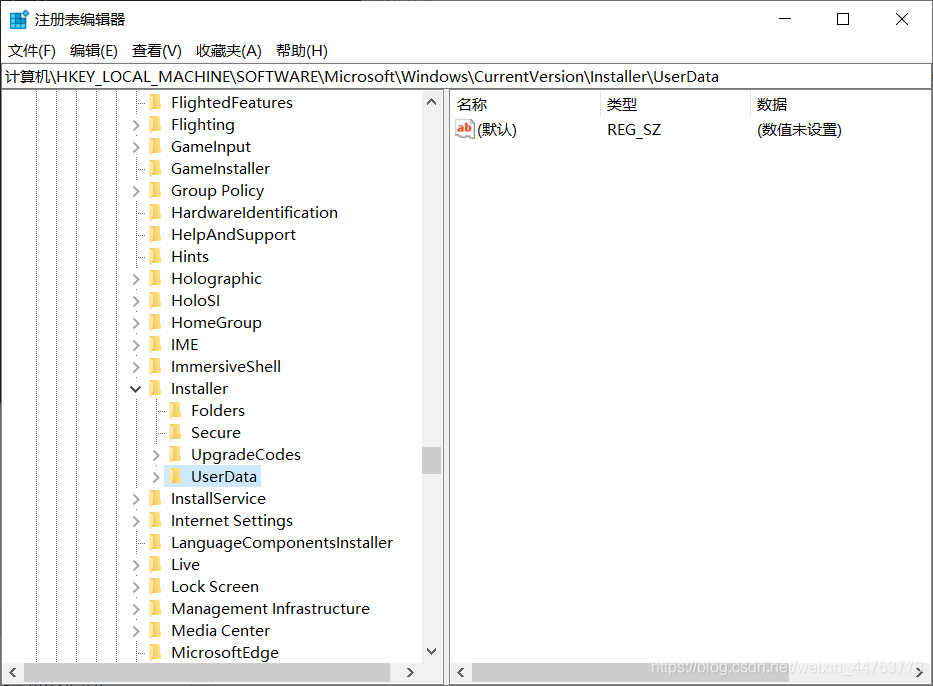Expand the GameInput key
This screenshot has height=686, width=933.
(136, 147)
